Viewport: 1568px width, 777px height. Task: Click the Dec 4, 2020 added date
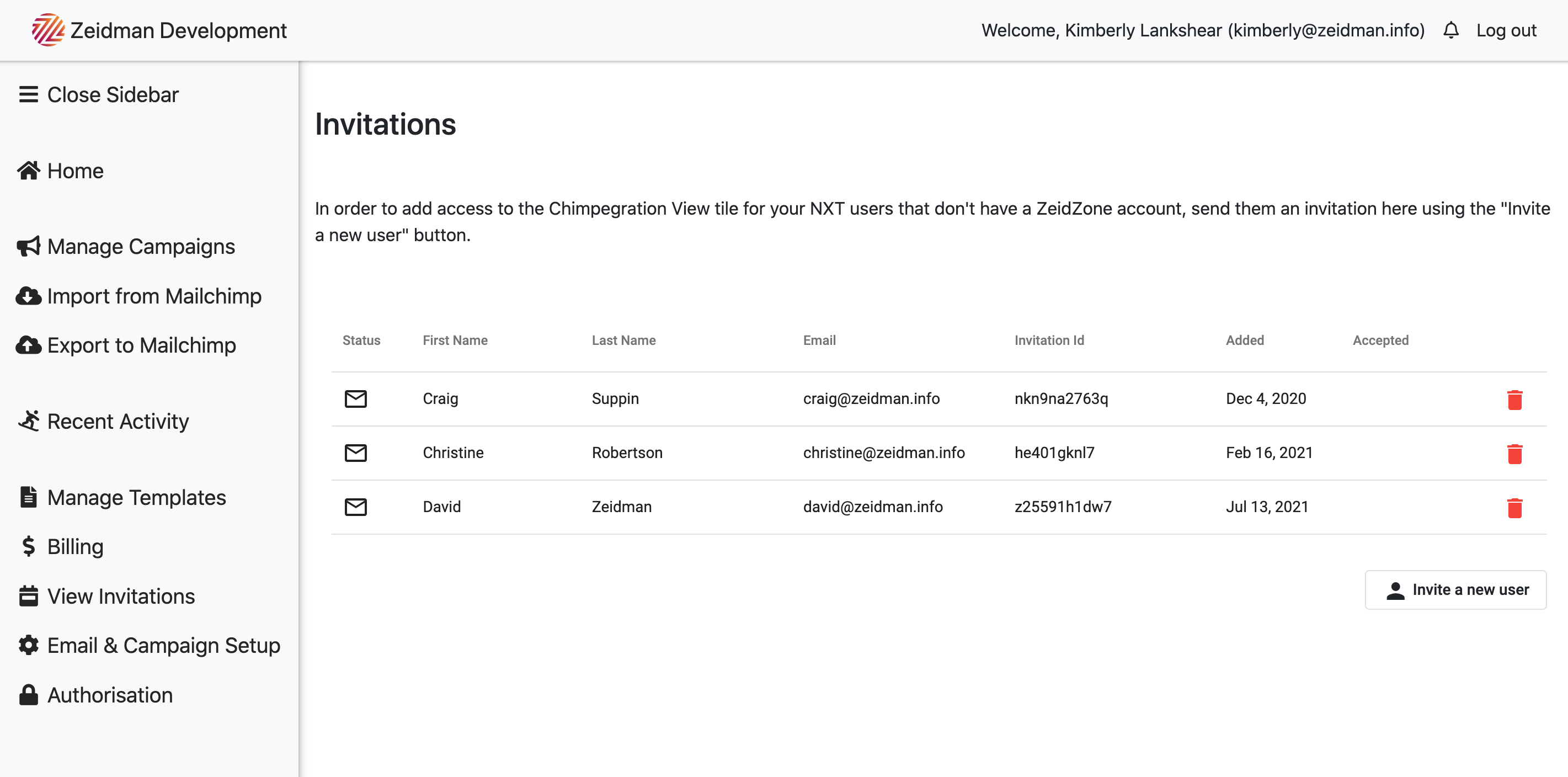pyautogui.click(x=1266, y=399)
